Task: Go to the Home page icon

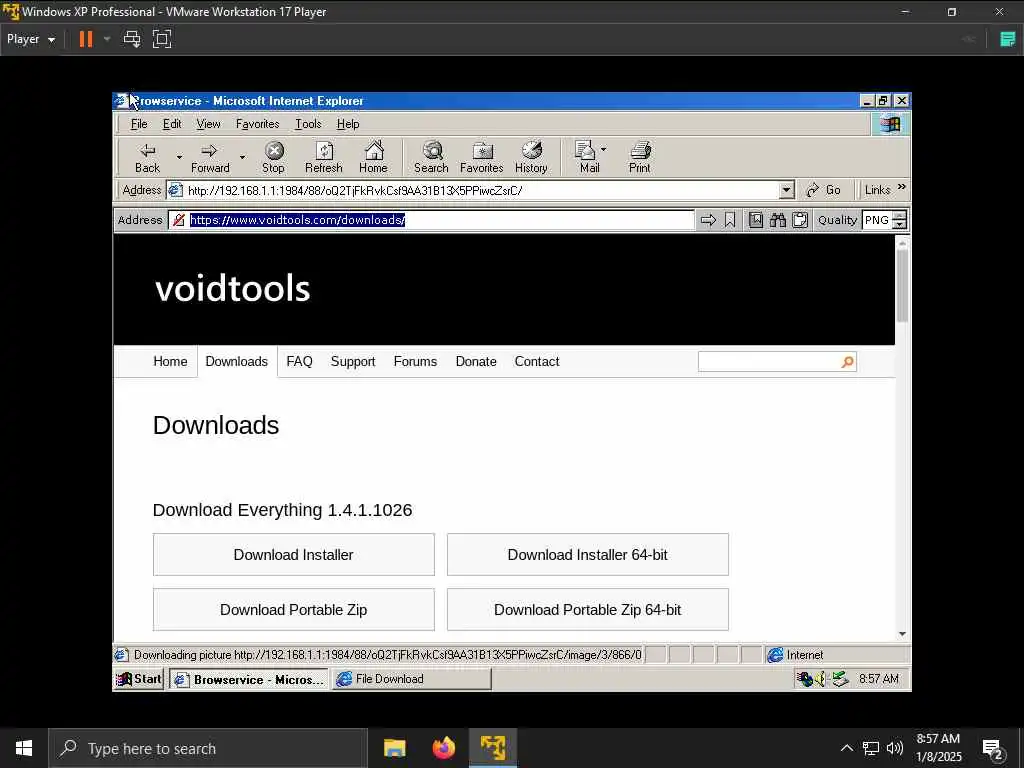Action: tap(374, 150)
